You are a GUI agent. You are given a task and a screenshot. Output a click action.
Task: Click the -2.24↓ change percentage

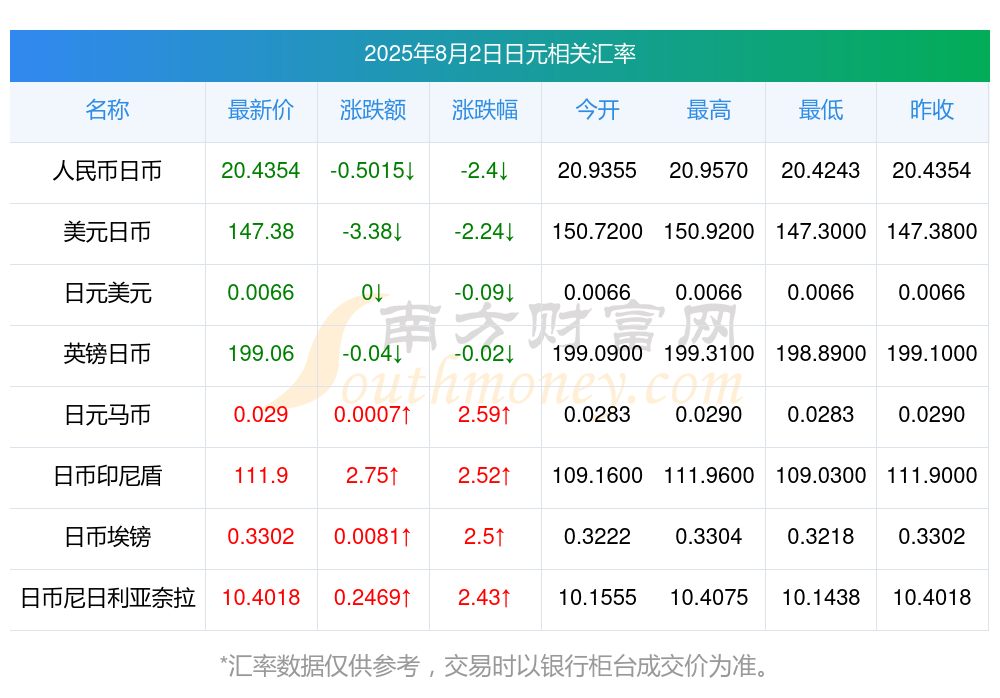click(x=485, y=231)
